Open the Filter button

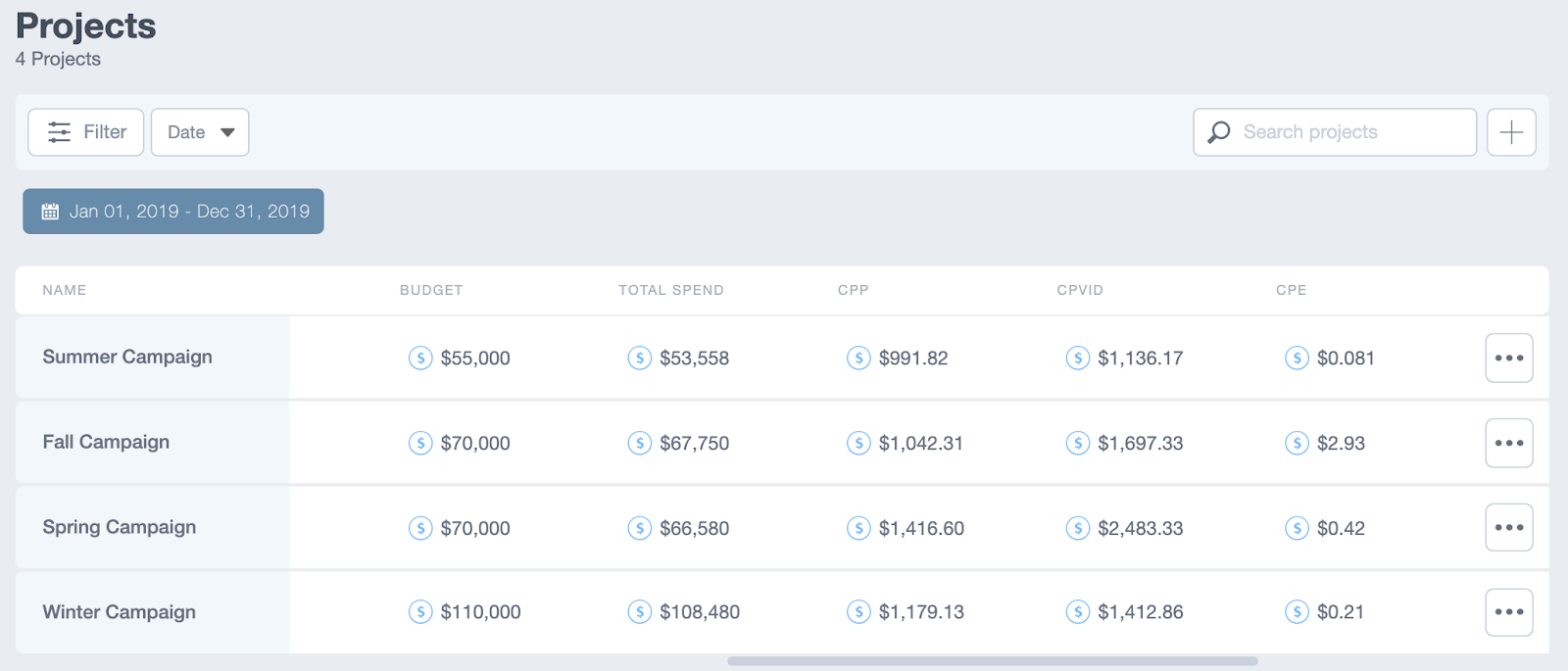coord(86,132)
